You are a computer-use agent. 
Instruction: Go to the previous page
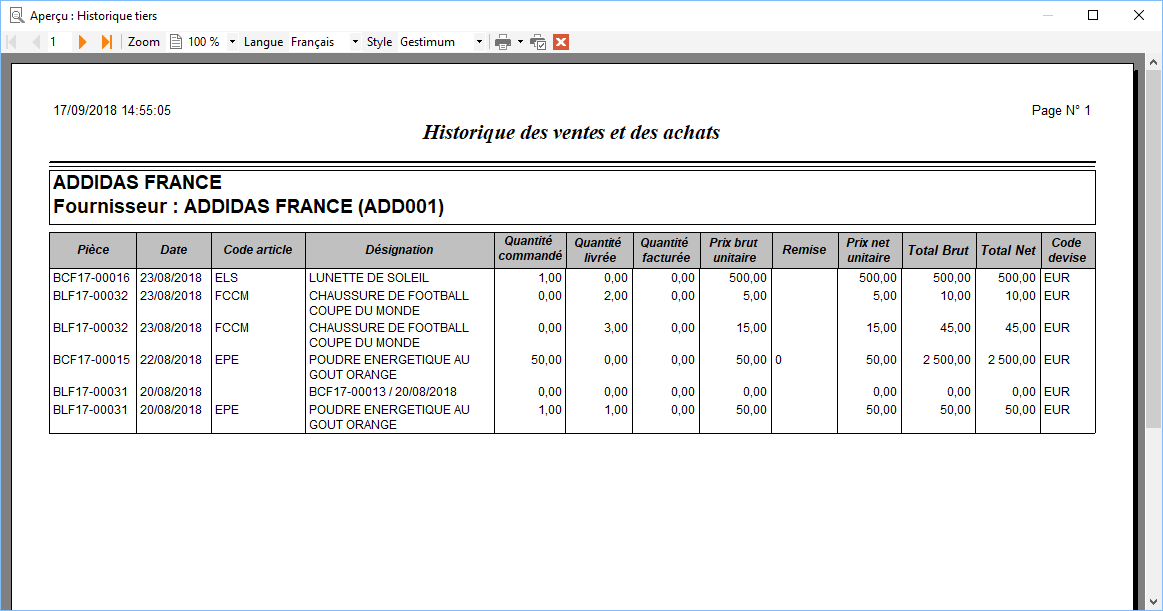35,42
